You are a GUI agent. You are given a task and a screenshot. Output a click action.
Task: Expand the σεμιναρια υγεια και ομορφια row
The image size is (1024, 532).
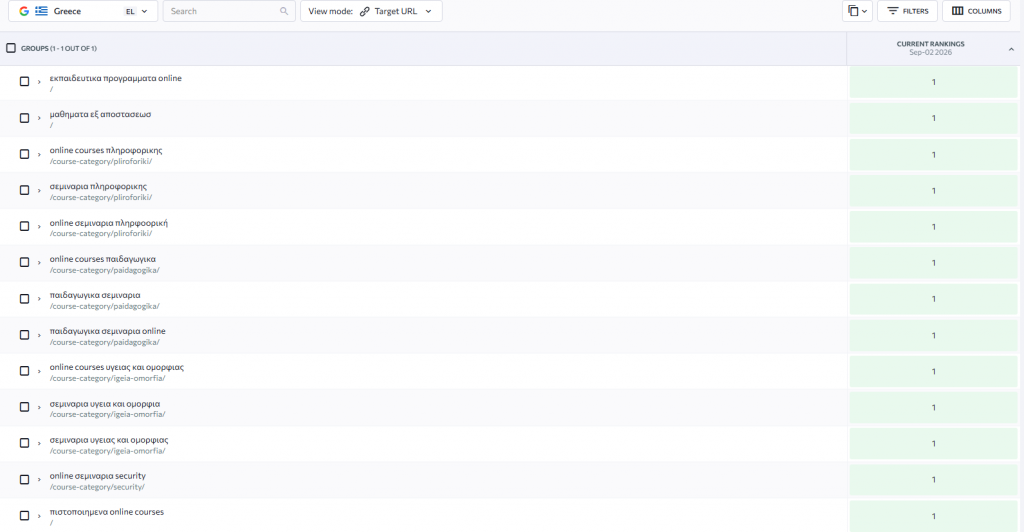click(x=39, y=407)
